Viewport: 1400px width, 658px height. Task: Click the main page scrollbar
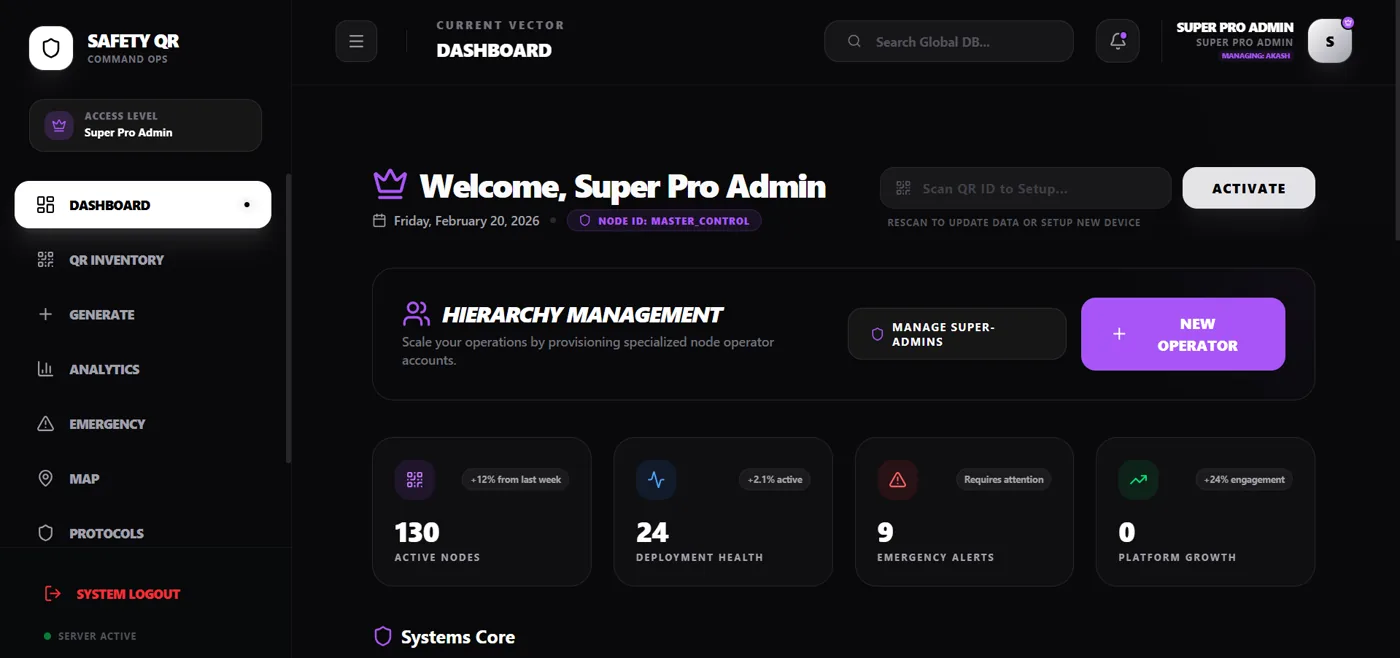tap(1395, 120)
